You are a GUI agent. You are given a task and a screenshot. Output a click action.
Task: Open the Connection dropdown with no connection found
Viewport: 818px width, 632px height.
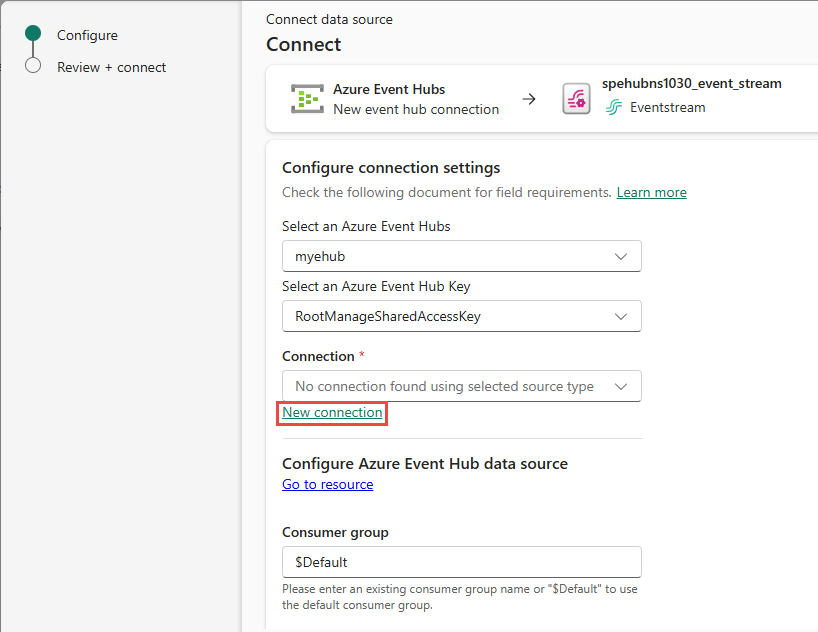click(462, 386)
